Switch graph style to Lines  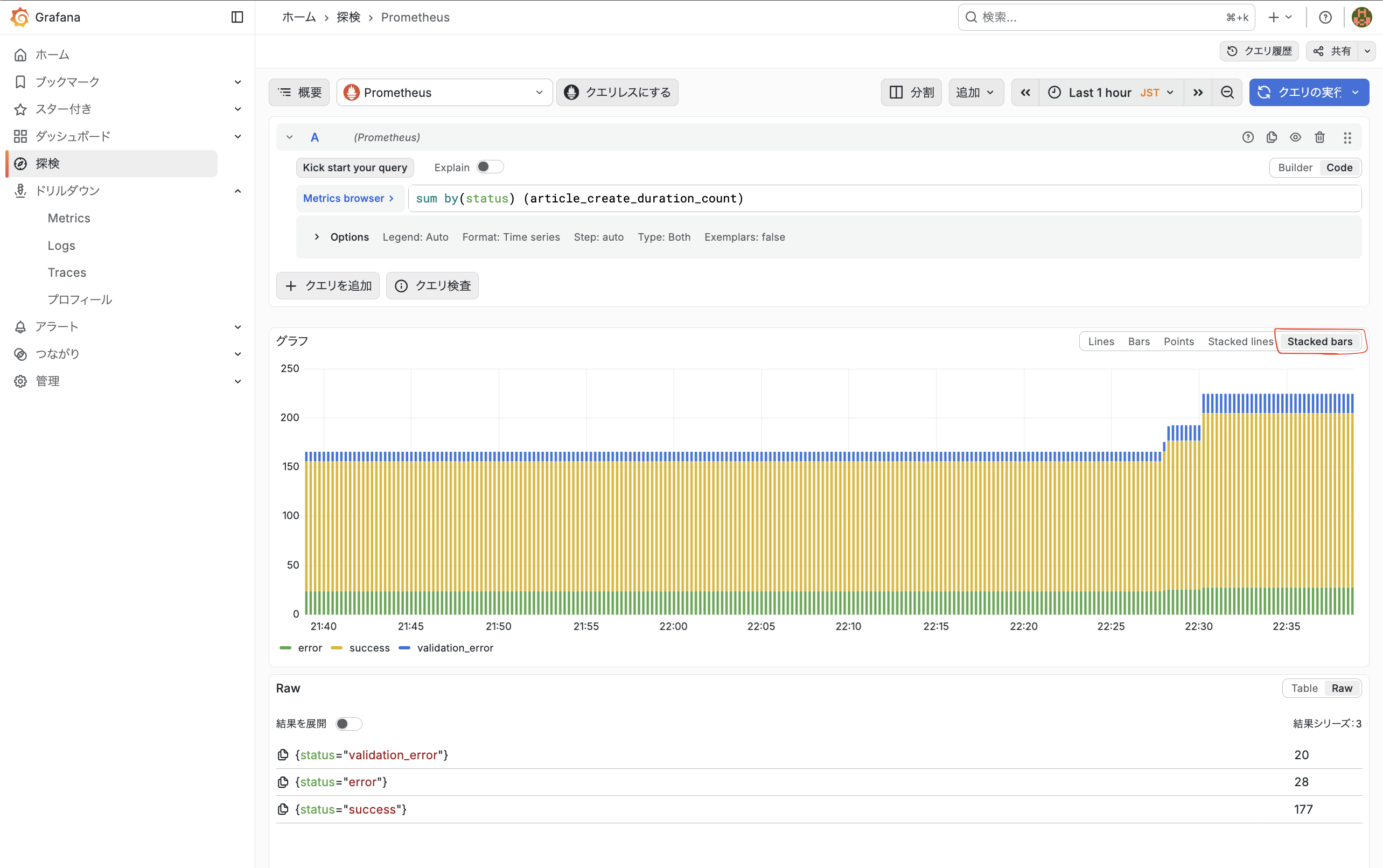[x=1101, y=341]
